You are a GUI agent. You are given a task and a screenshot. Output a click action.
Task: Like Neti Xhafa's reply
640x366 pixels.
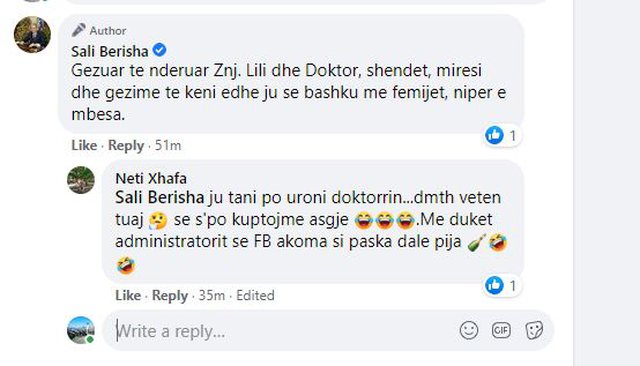128,295
